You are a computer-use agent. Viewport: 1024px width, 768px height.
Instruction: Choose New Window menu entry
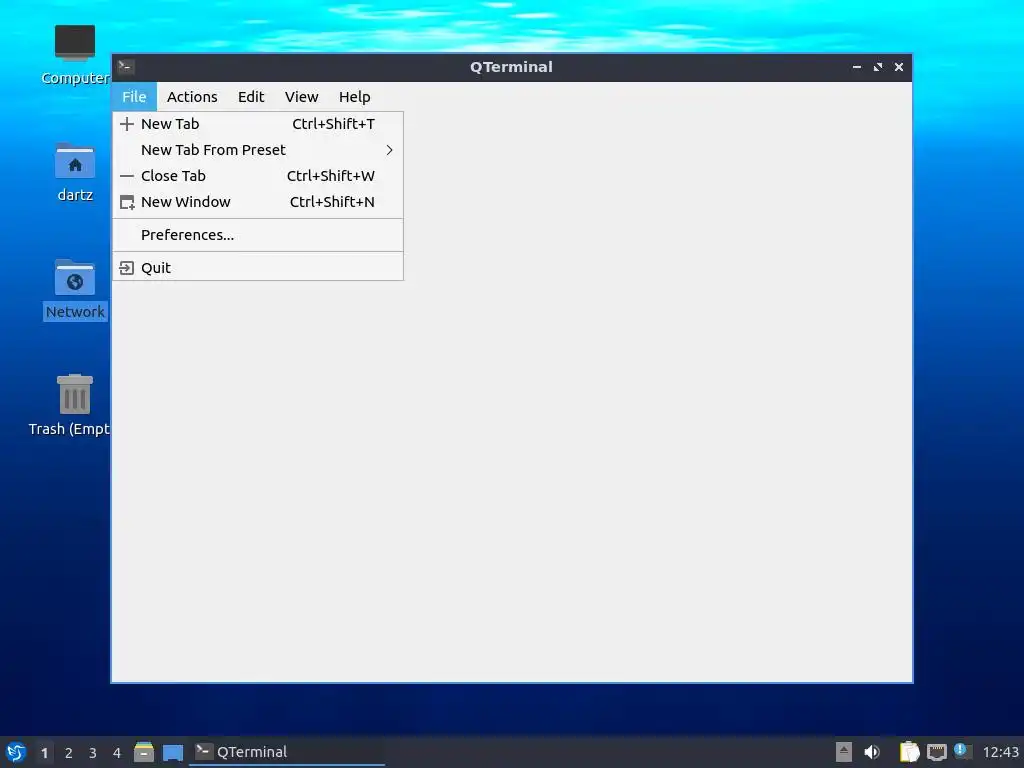(x=258, y=202)
